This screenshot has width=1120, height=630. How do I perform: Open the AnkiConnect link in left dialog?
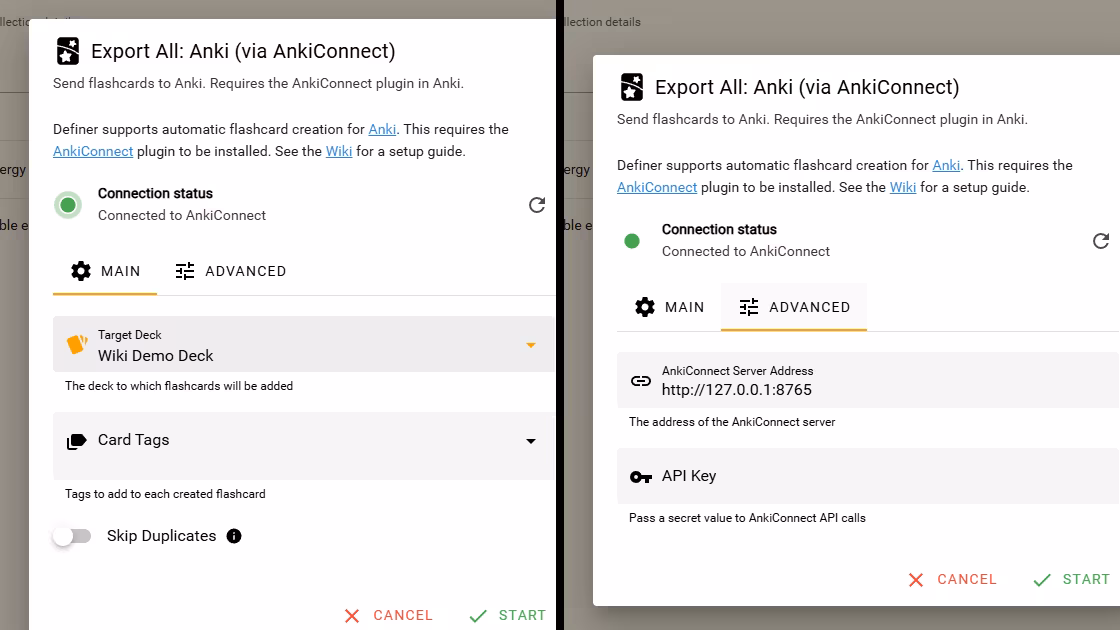tap(93, 151)
